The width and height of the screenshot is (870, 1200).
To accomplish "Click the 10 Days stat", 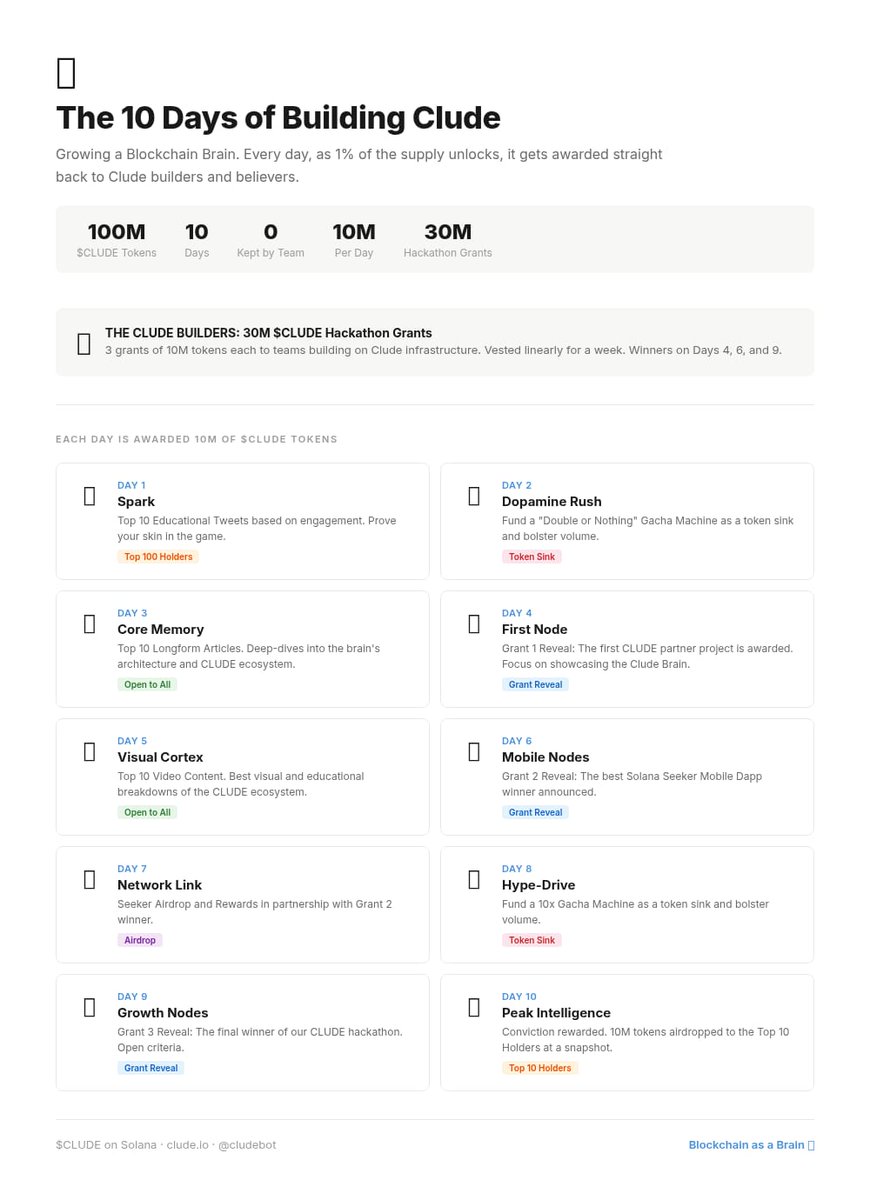I will [x=197, y=240].
